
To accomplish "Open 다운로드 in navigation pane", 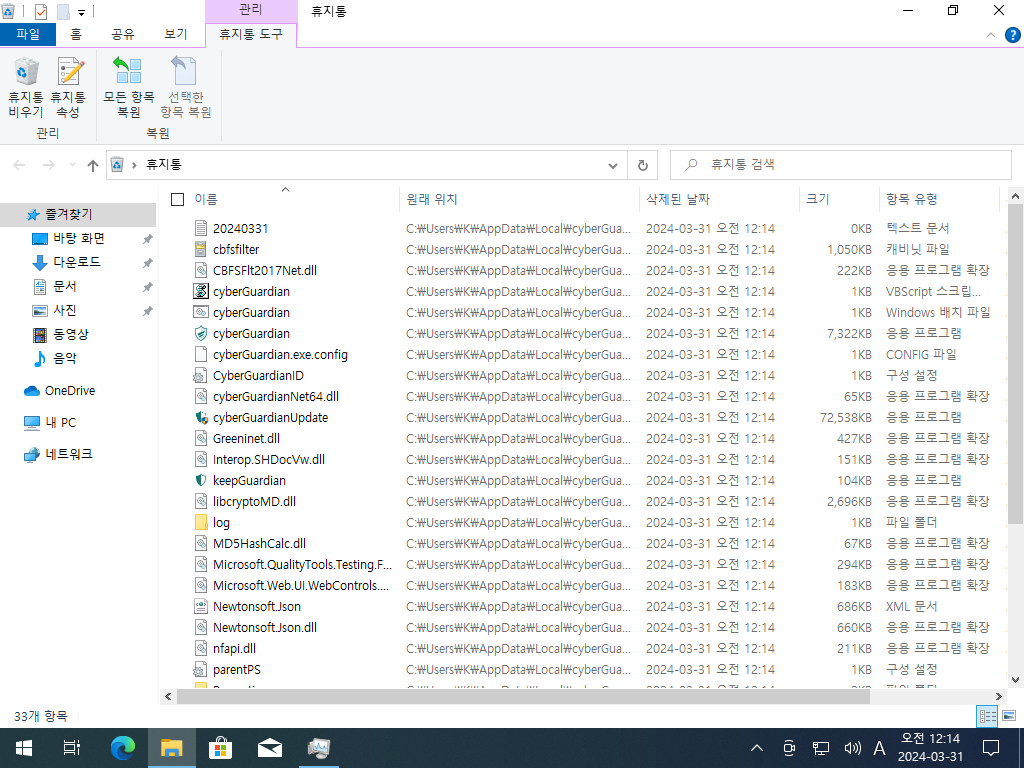I will (77, 263).
